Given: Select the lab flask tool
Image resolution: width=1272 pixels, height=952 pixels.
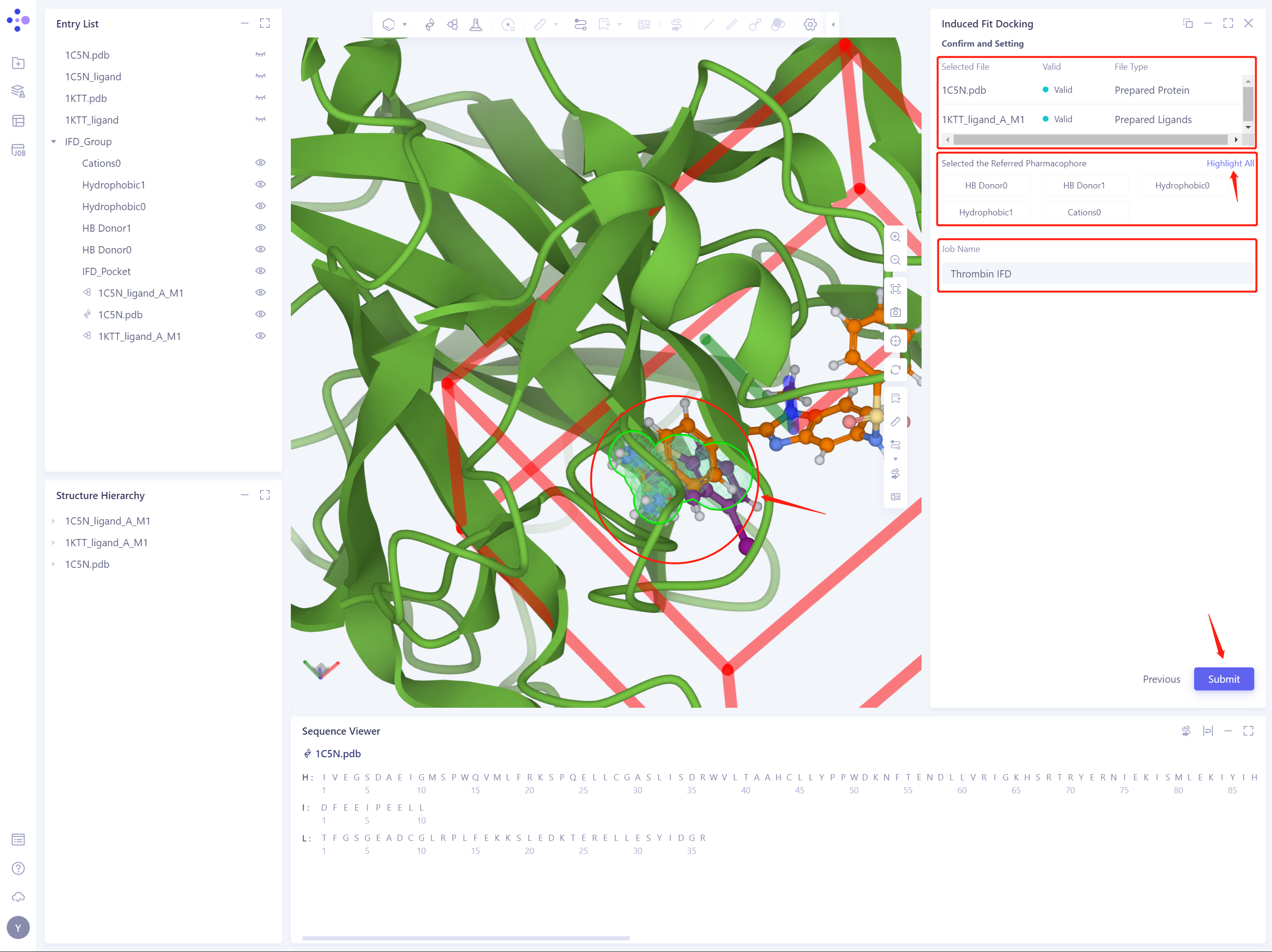Looking at the screenshot, I should [475, 24].
